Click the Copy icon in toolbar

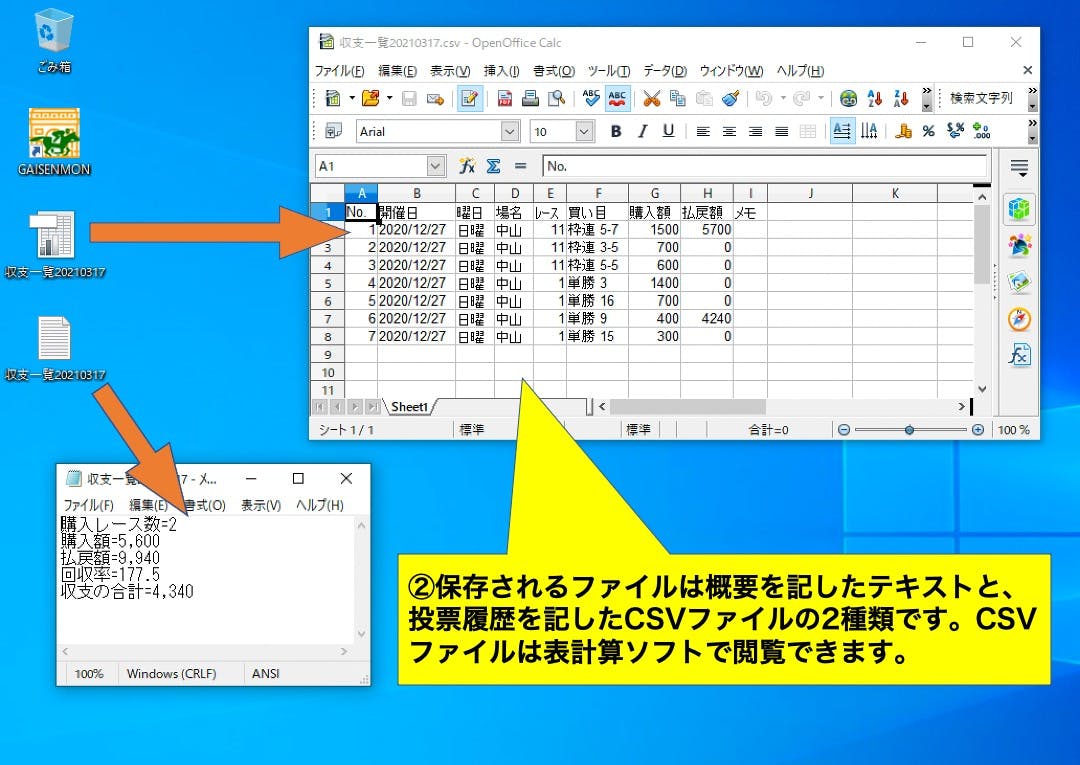click(678, 98)
